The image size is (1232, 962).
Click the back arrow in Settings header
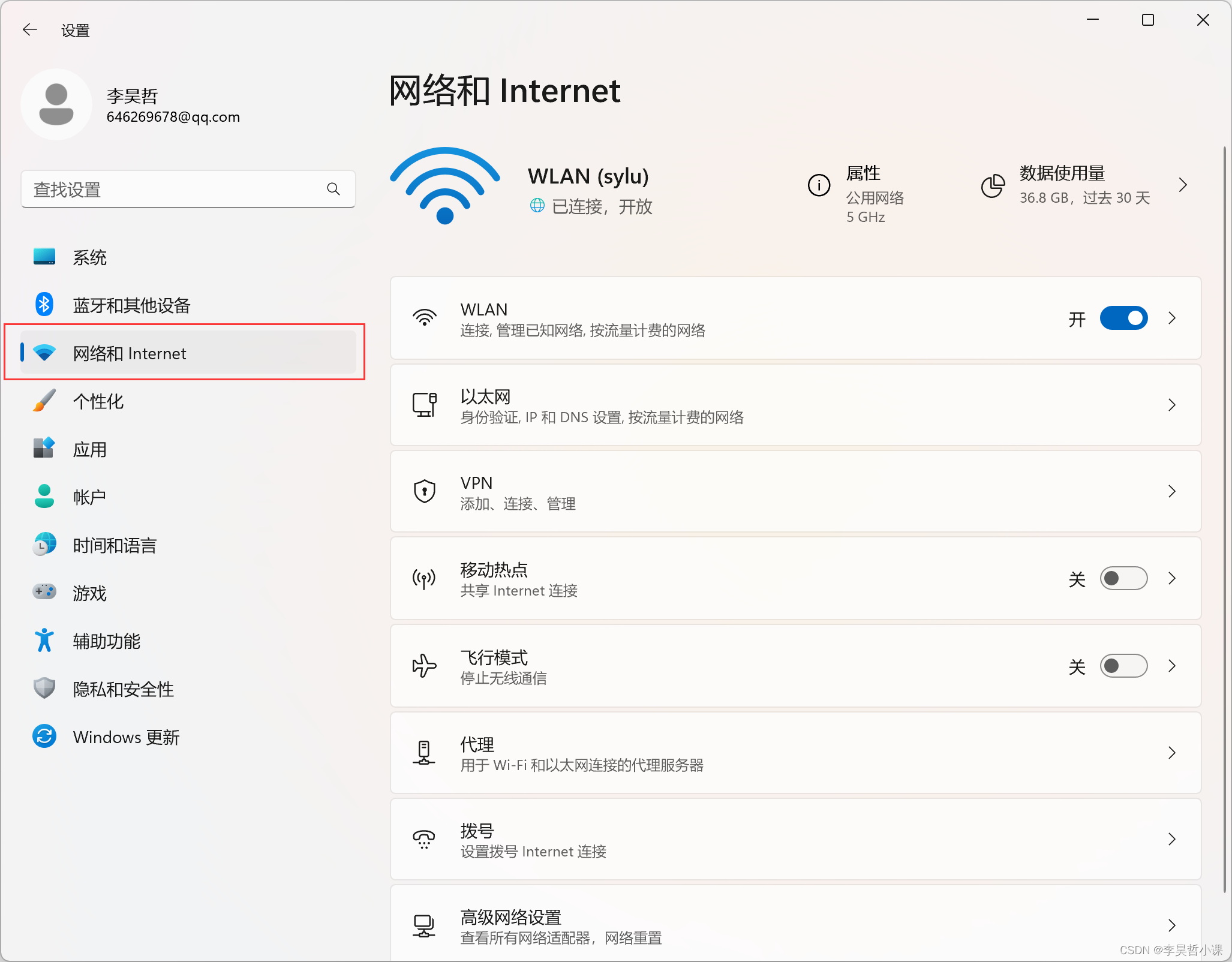(x=29, y=29)
